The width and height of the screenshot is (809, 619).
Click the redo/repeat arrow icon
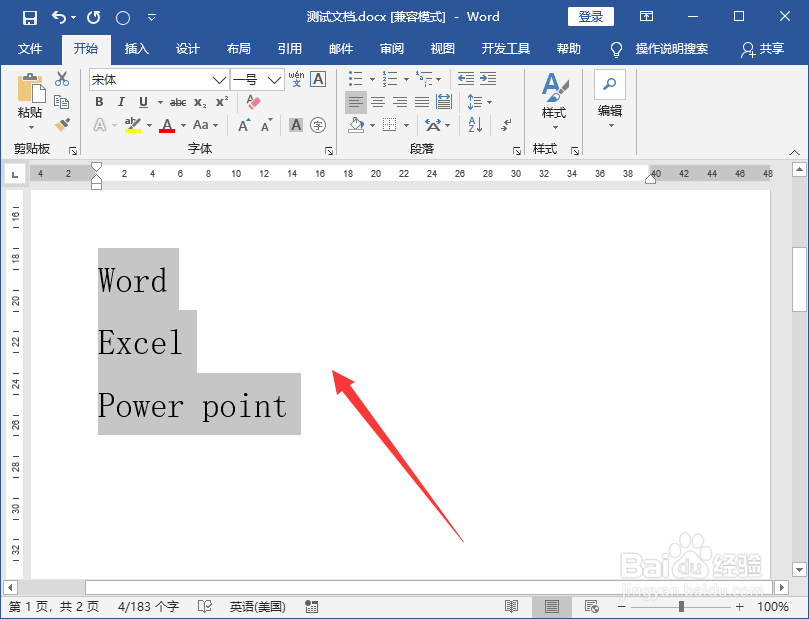coord(93,18)
